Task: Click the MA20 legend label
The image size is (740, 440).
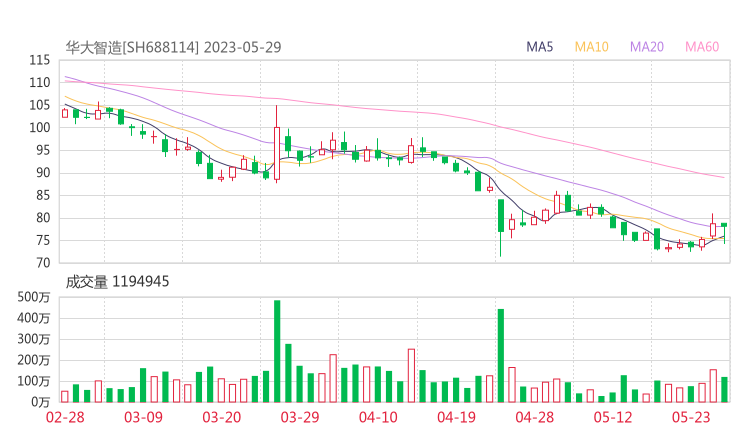Action: 647,47
